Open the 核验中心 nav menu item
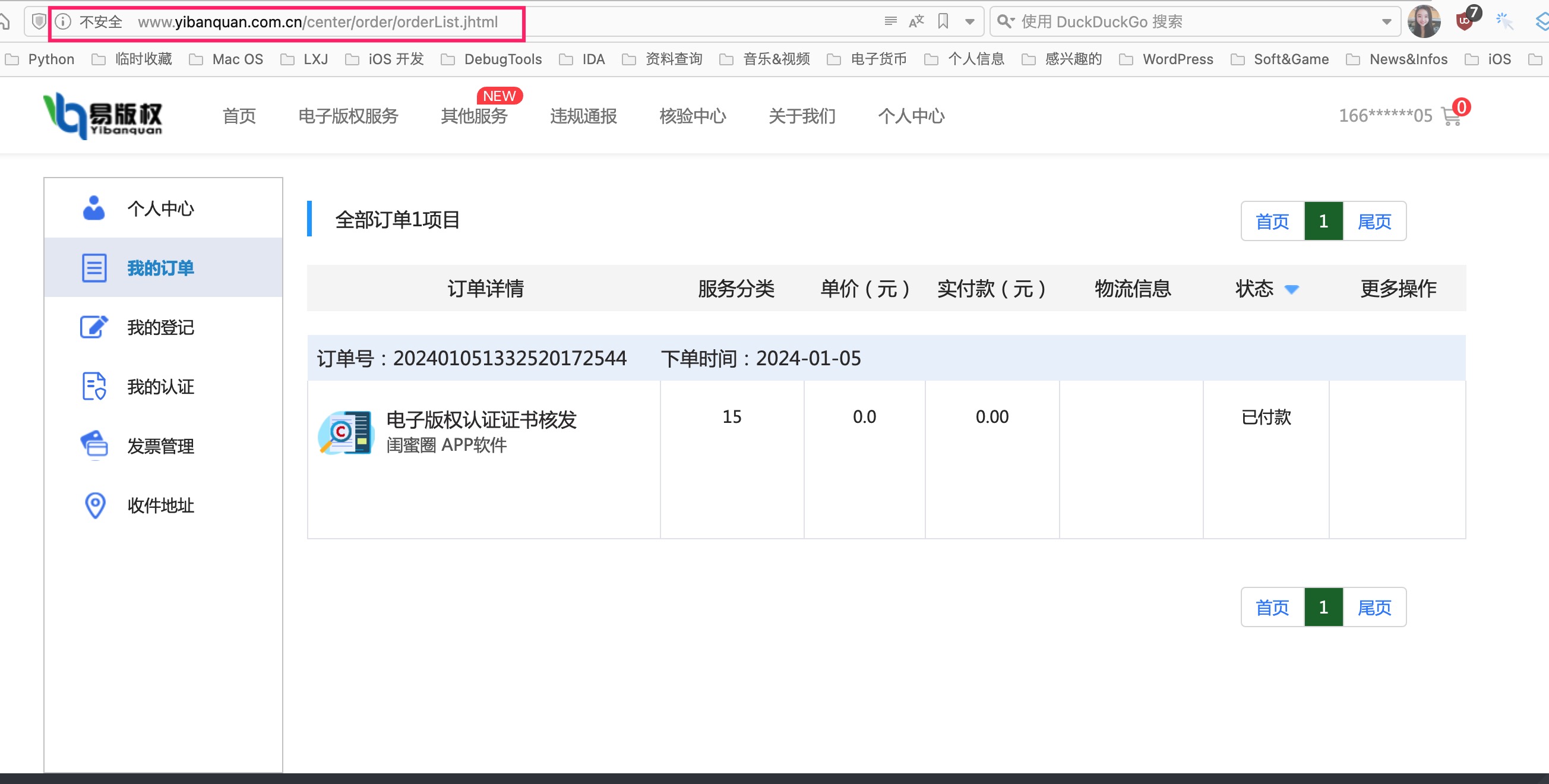1549x784 pixels. click(692, 116)
